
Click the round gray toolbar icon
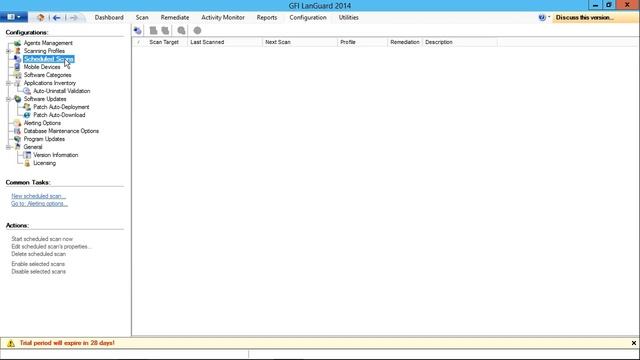[197, 31]
